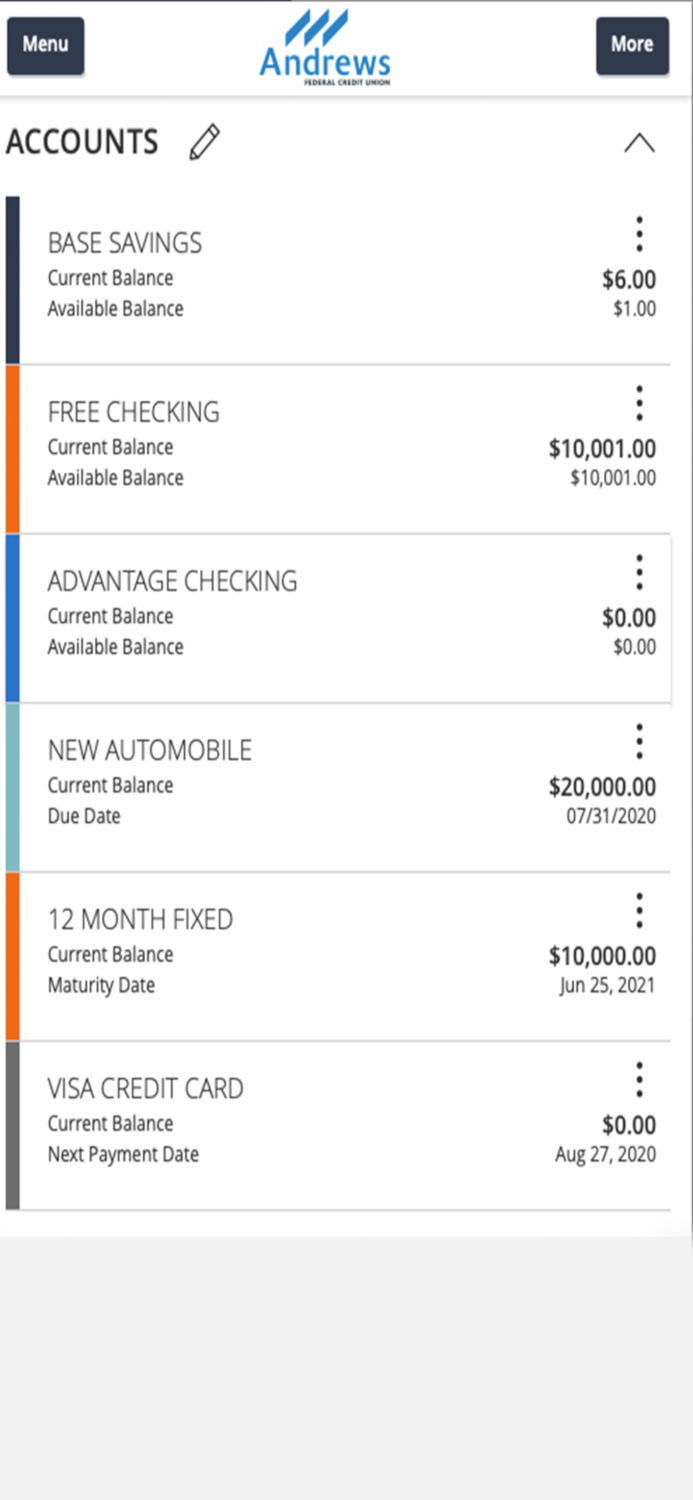Screen dimensions: 693x1500
Task: View the VISA CREDIT CARD account
Action: coord(145,1088)
